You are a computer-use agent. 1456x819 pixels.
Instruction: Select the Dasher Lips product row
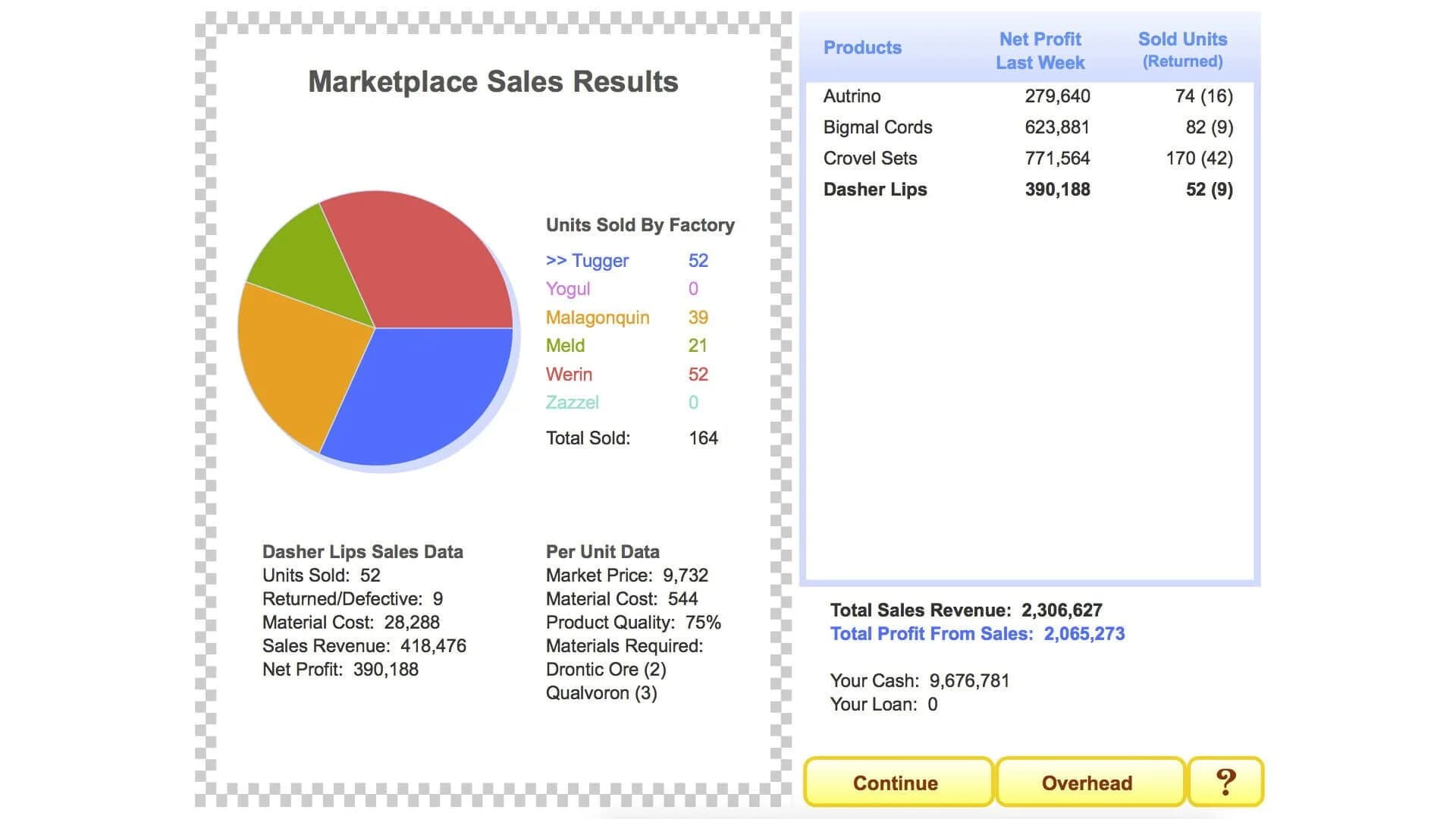pos(874,190)
